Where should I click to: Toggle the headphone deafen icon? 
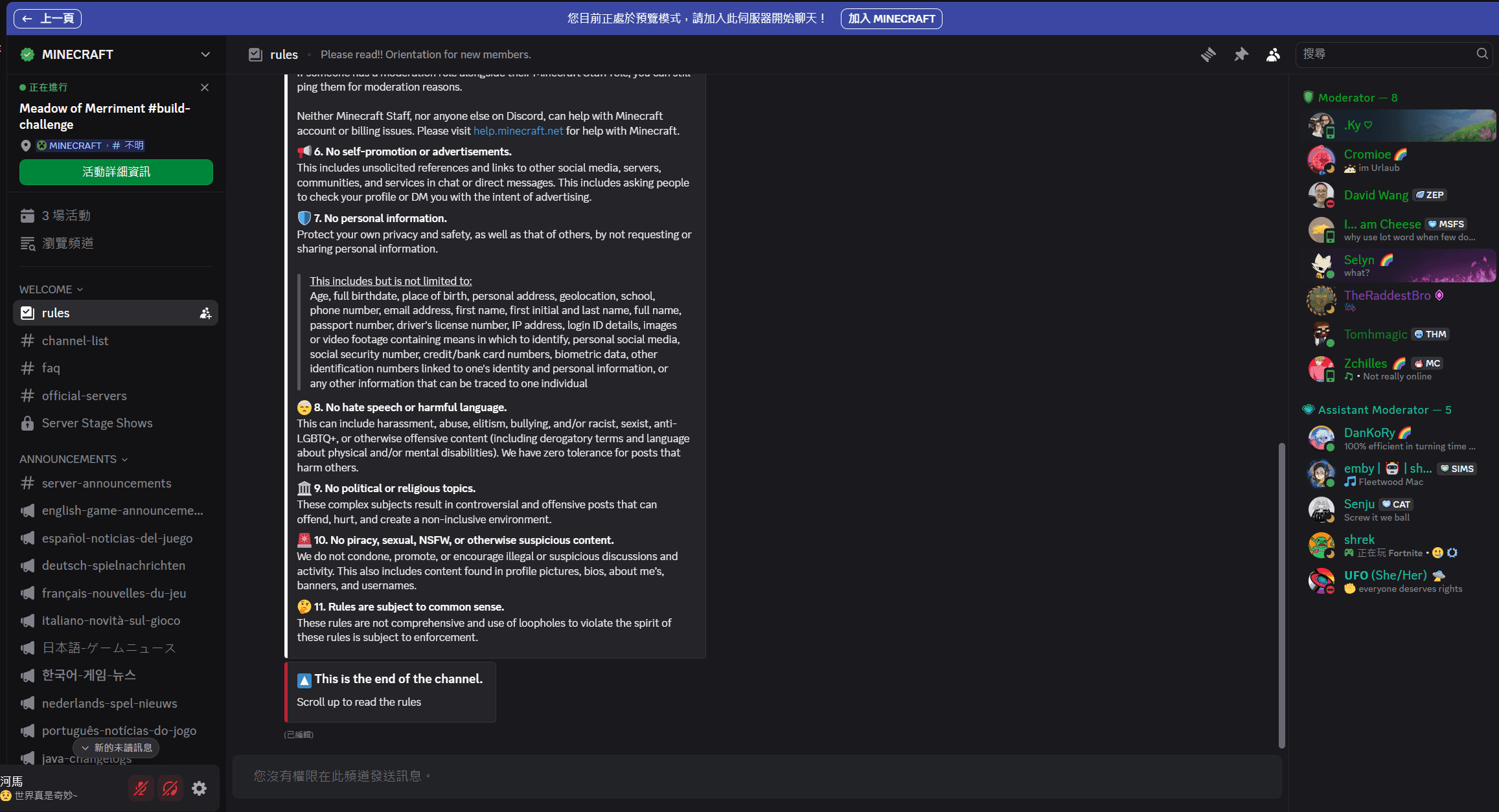point(170,788)
